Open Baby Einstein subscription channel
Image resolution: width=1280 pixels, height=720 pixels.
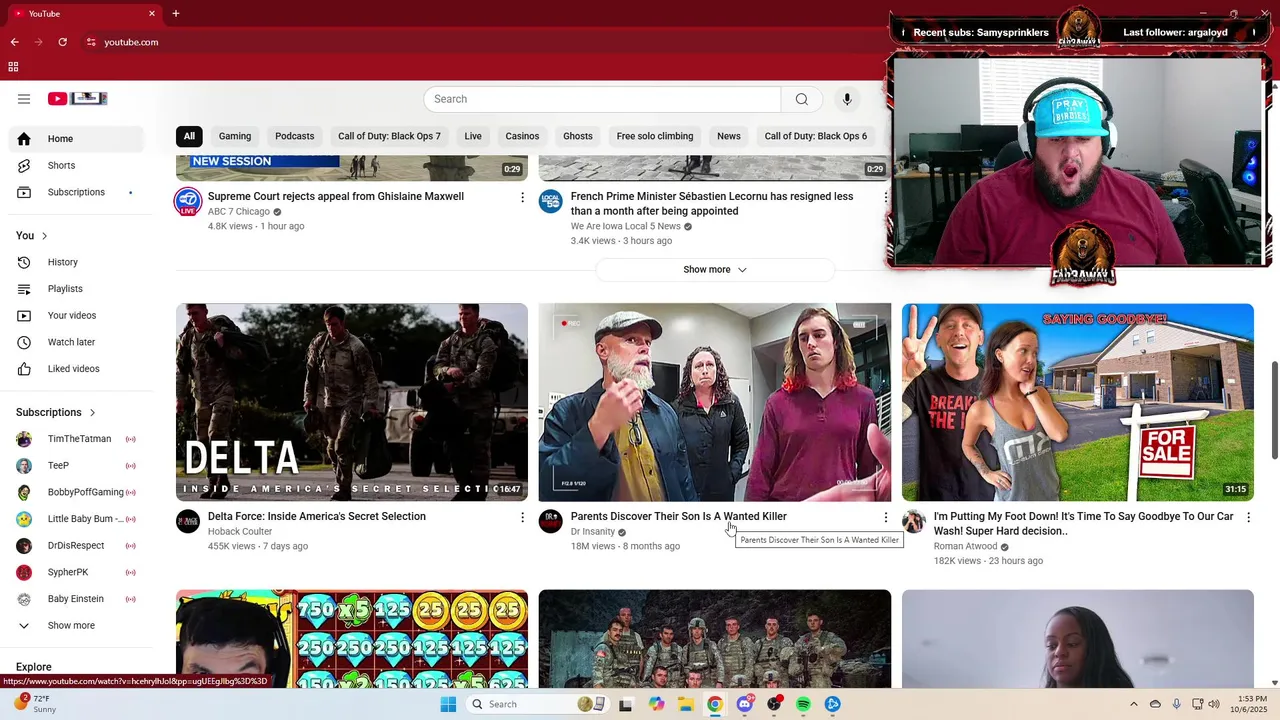tap(76, 599)
